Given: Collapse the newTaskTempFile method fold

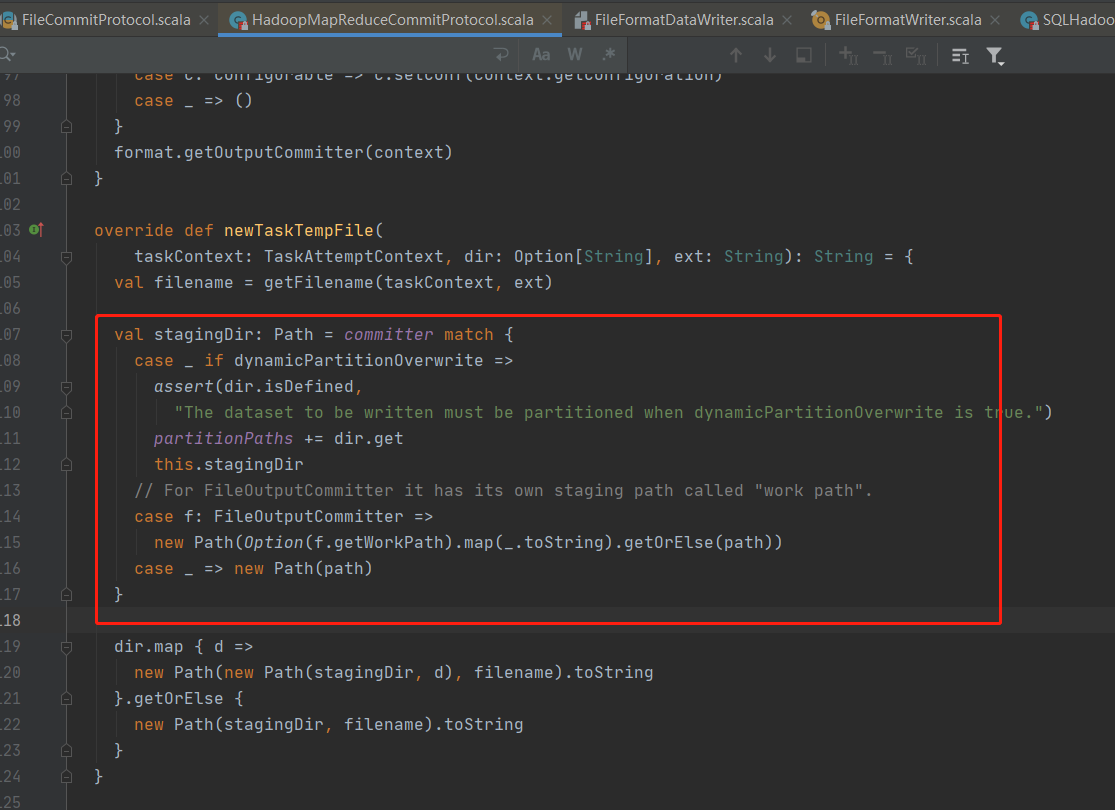Looking at the screenshot, I should tap(66, 257).
